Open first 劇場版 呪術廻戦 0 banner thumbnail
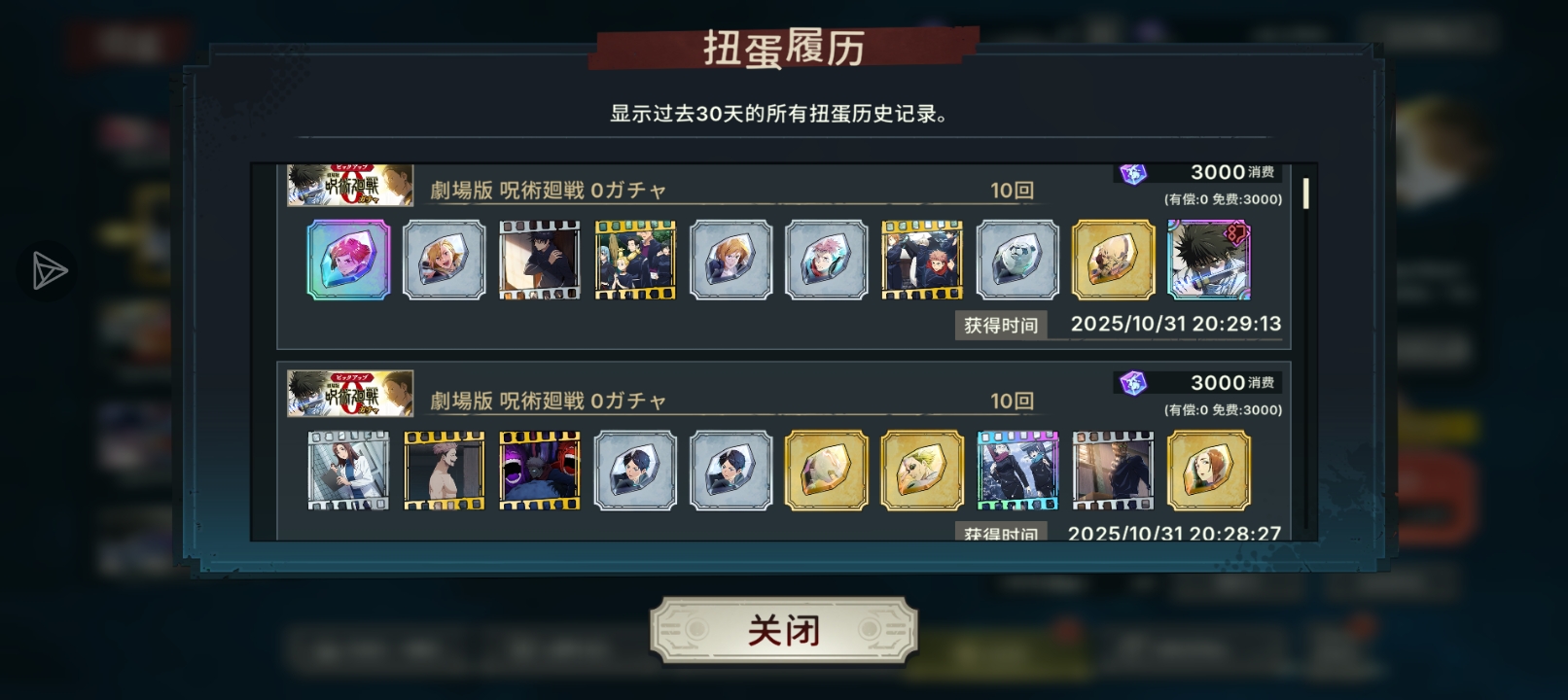 pyautogui.click(x=350, y=185)
